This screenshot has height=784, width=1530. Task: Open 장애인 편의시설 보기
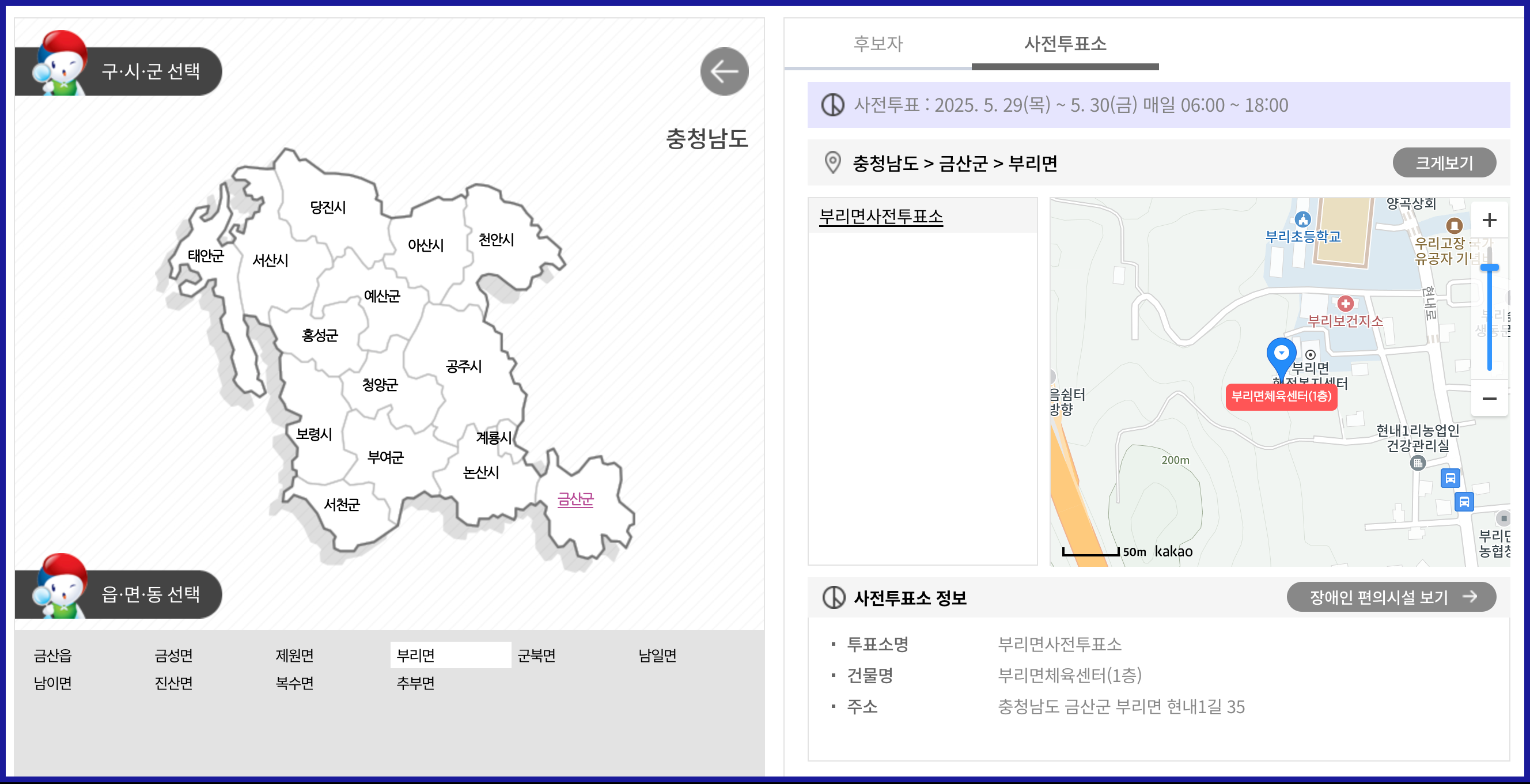(x=1391, y=597)
